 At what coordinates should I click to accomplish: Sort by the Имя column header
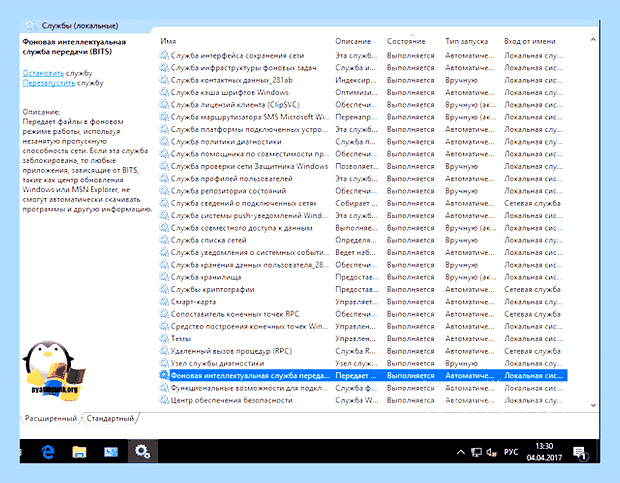(168, 41)
